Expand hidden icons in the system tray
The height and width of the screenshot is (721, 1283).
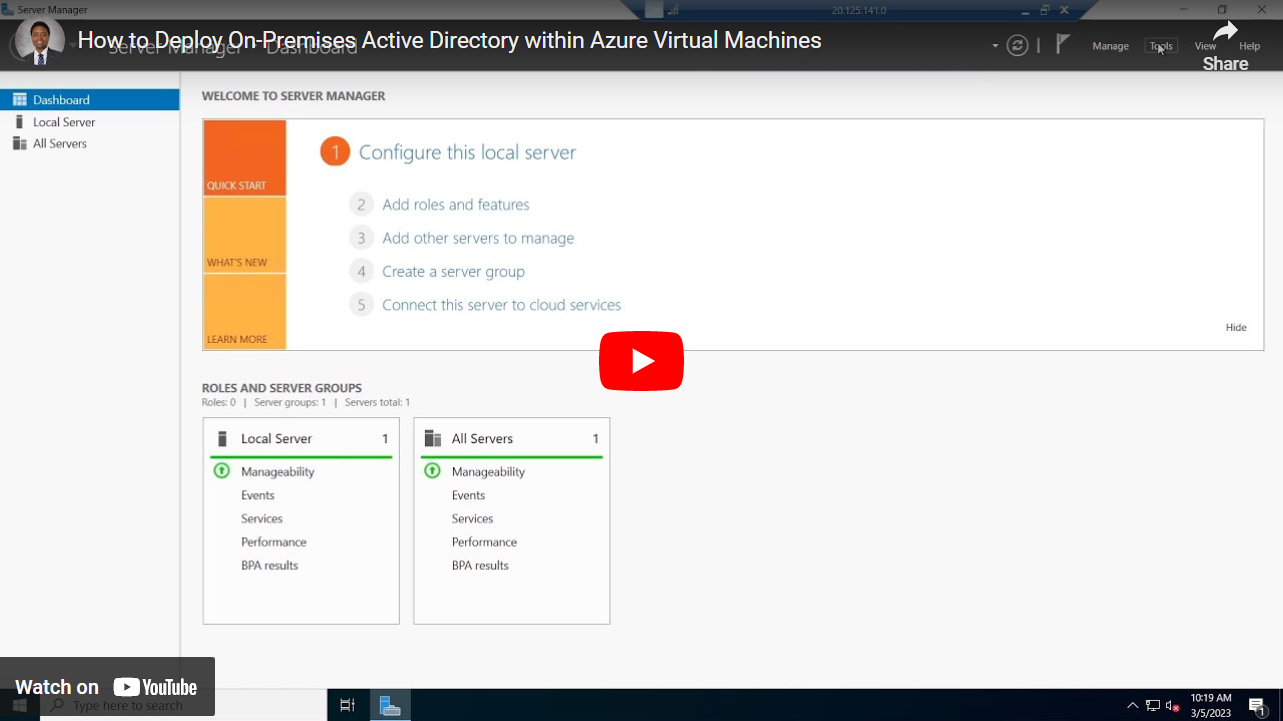[1132, 704]
